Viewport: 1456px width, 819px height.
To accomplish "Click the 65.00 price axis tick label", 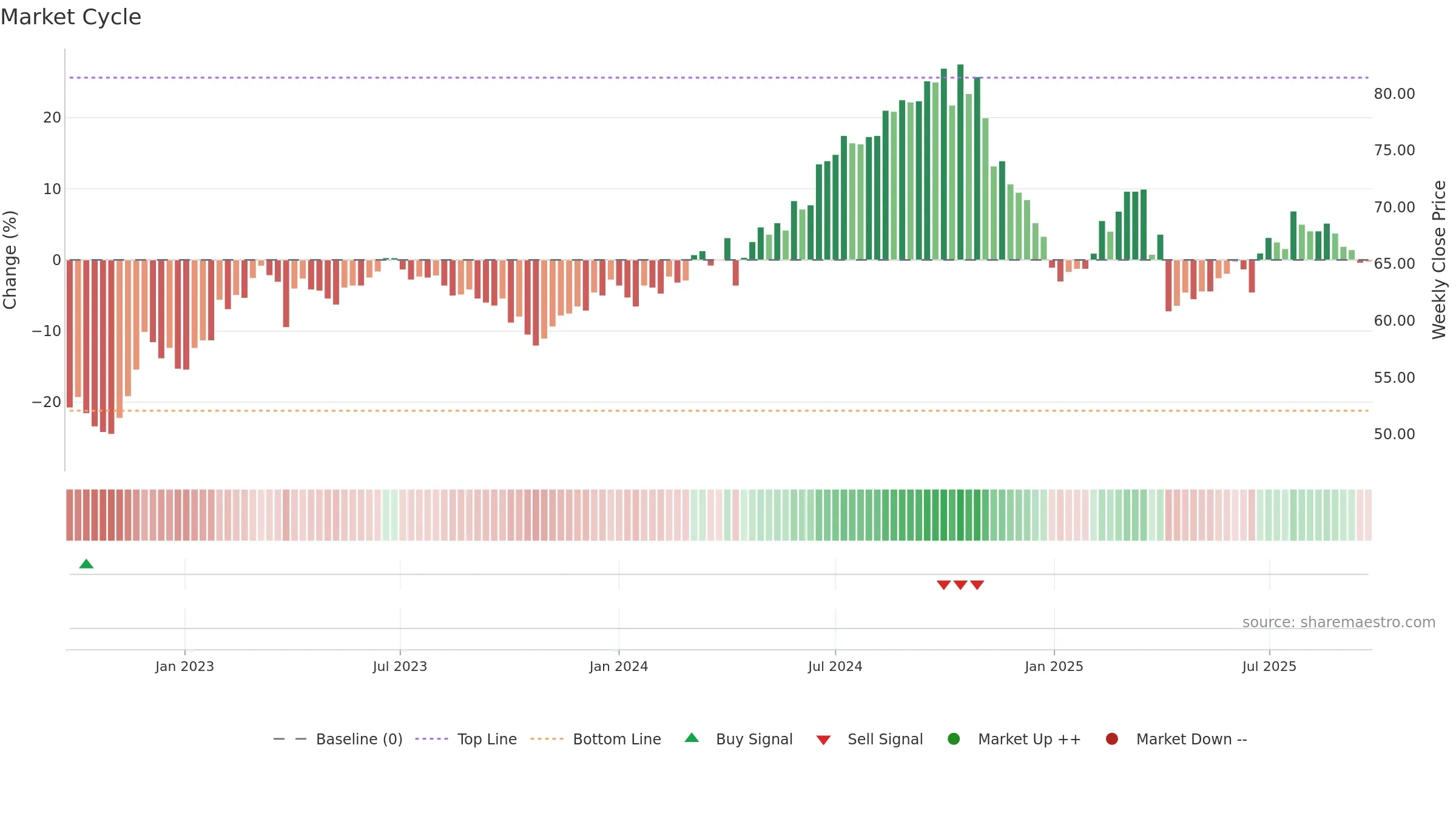I will point(1394,264).
